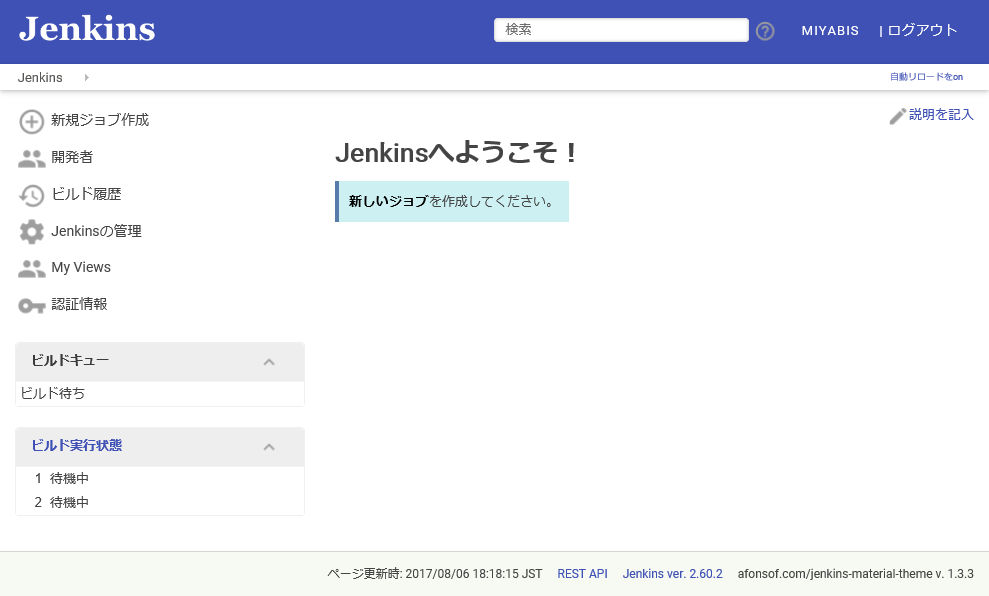Viewport: 989px width, 596px height.
Task: Click the Jenkins logo in the header
Action: tap(87, 29)
